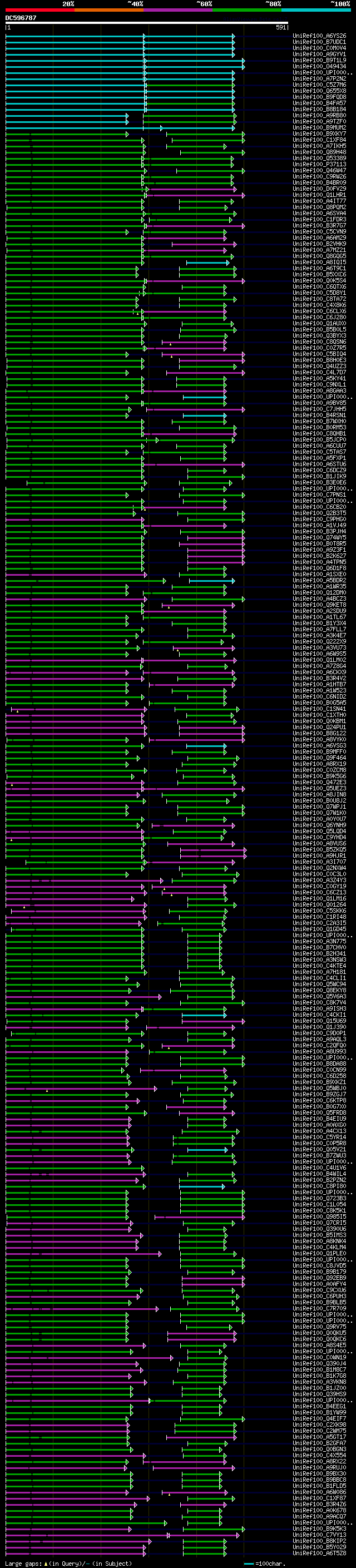
Task: Select the UniRef100_A9HJR1 row label
Action: click(319, 856)
